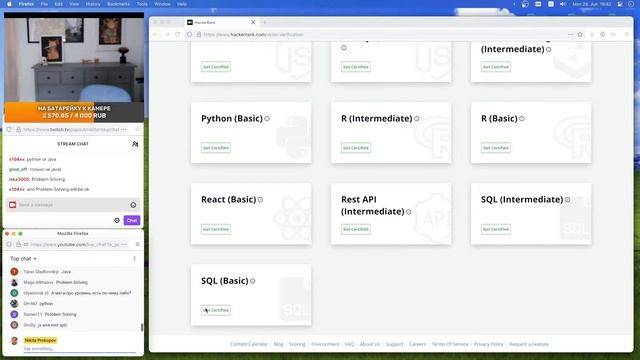Get Certified in Python (Basic)
640x360 pixels.
pyautogui.click(x=216, y=148)
